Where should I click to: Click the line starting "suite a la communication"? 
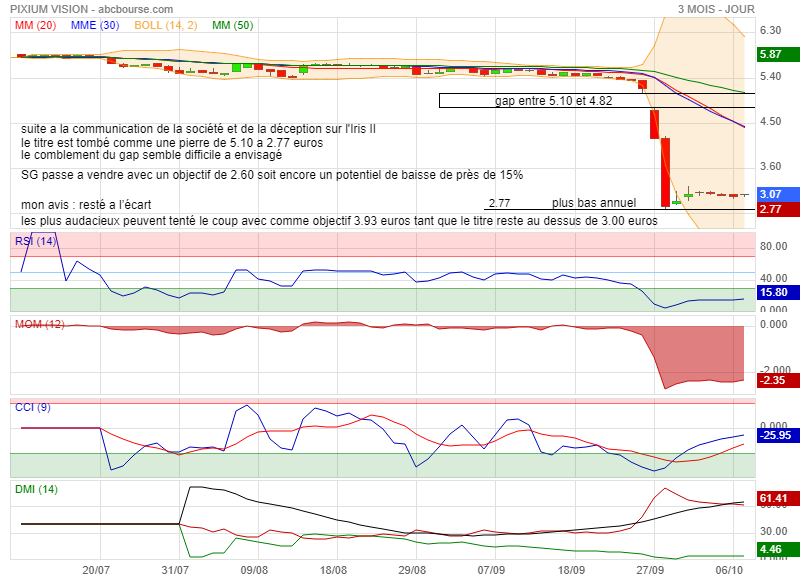tap(198, 129)
